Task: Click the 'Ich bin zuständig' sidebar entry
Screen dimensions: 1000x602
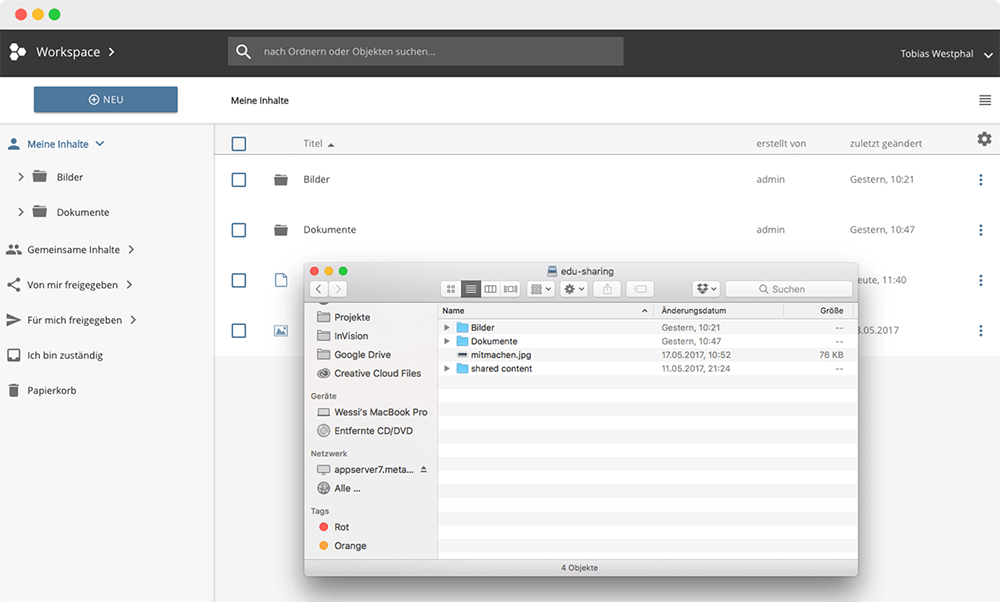Action: [65, 355]
